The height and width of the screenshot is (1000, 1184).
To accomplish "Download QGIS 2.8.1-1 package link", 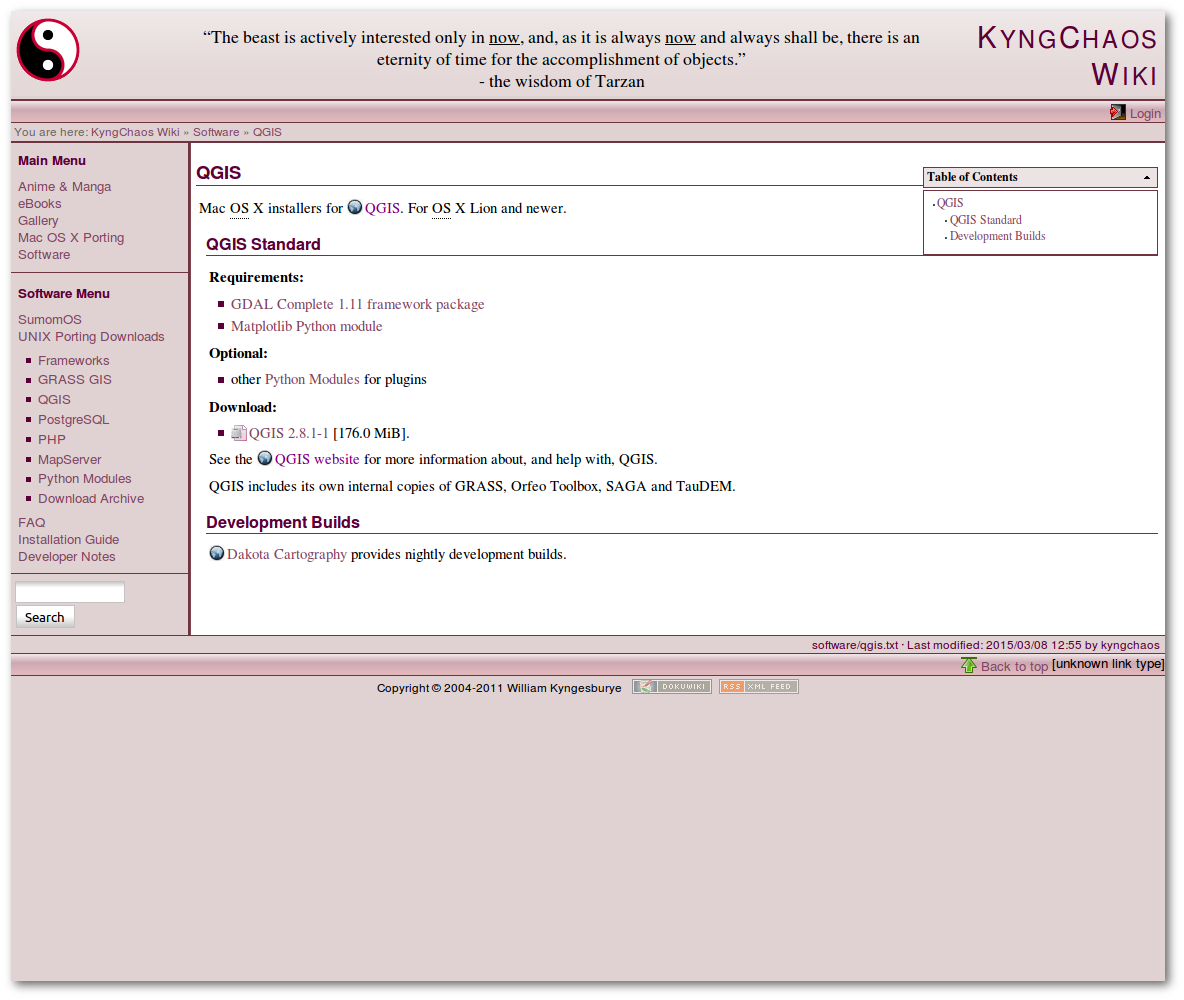I will click(288, 434).
